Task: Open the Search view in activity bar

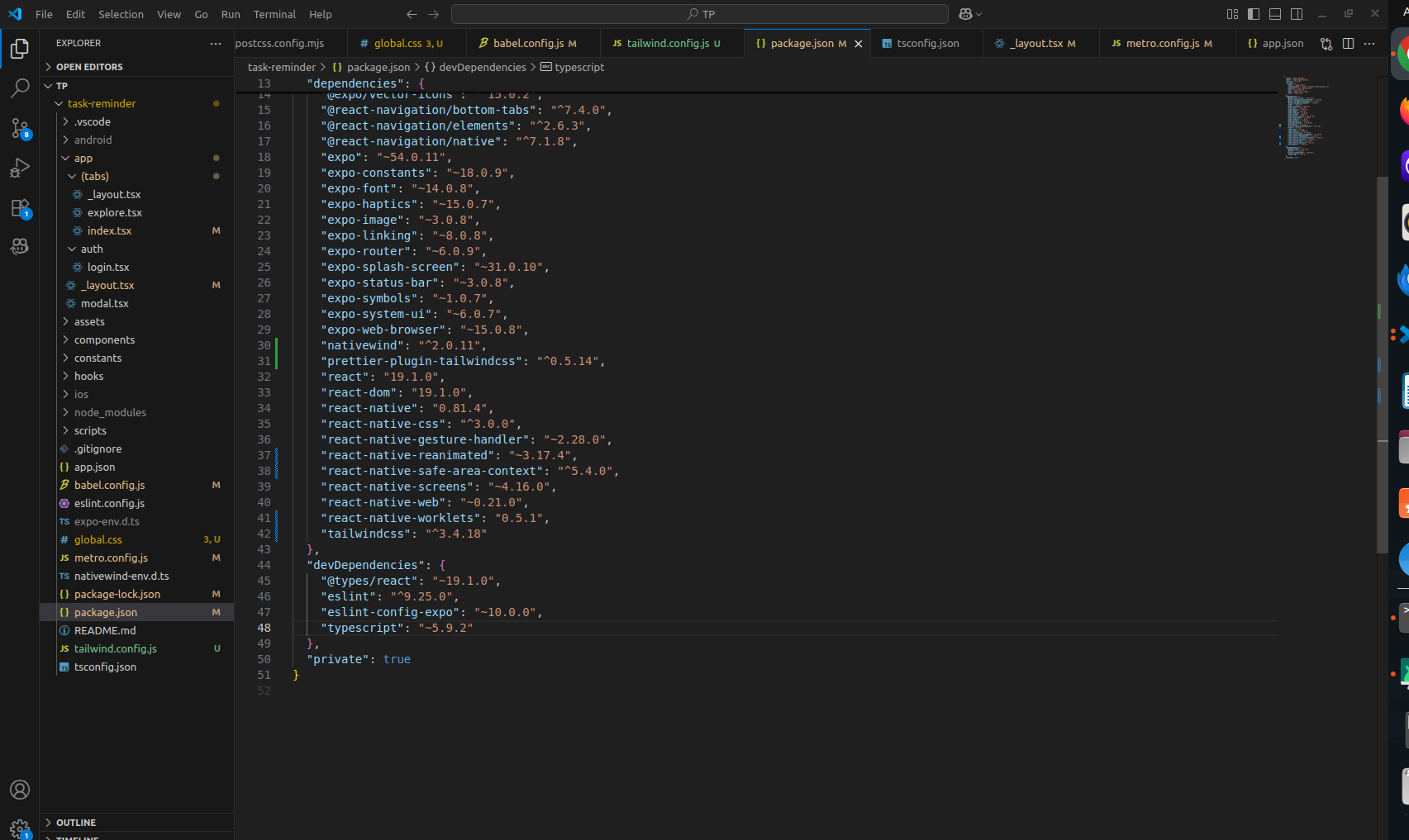Action: coord(20,88)
